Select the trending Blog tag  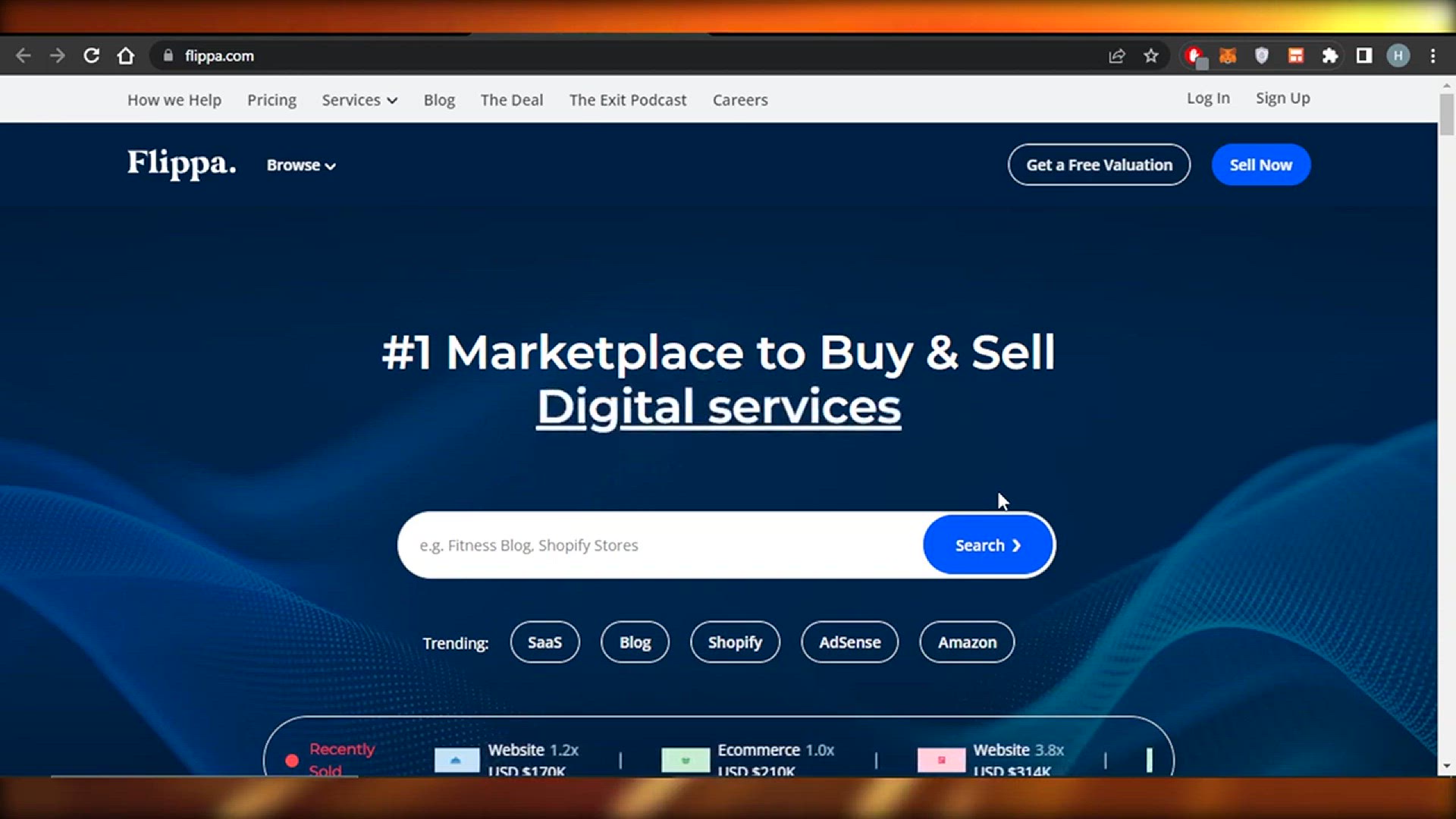pyautogui.click(x=635, y=642)
